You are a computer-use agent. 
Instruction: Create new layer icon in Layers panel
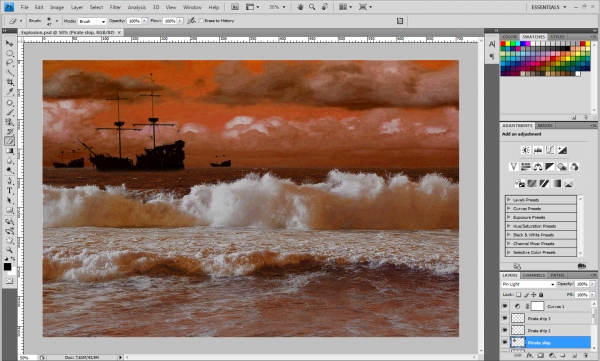coord(574,356)
